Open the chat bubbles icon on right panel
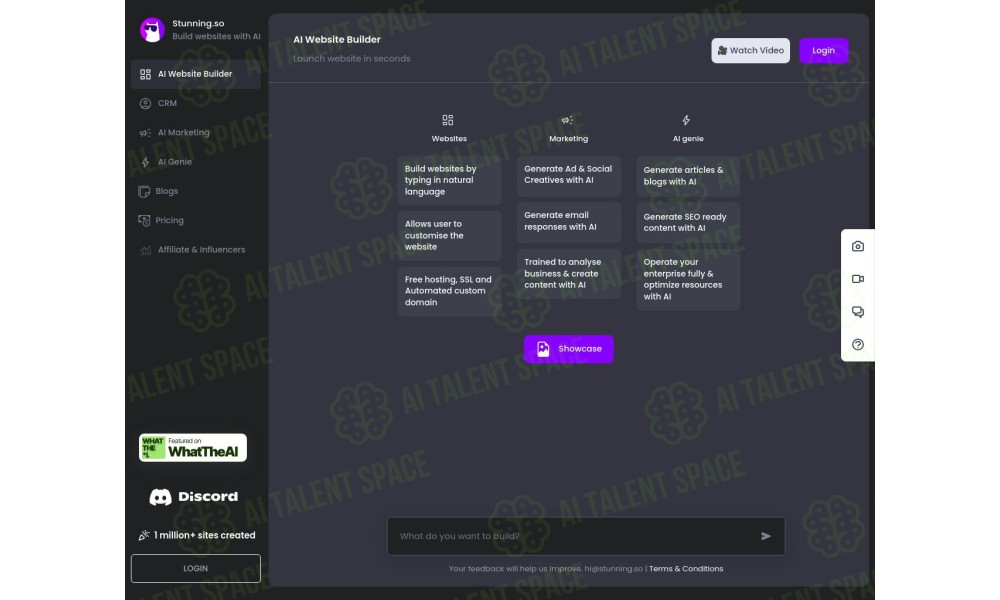This screenshot has height=600, width=1000. pos(858,312)
